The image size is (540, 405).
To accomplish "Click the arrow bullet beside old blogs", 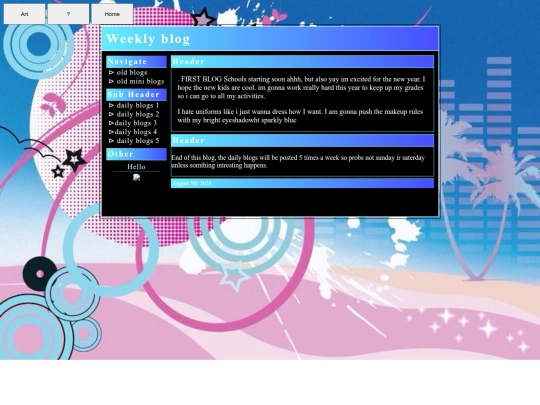I will point(111,73).
